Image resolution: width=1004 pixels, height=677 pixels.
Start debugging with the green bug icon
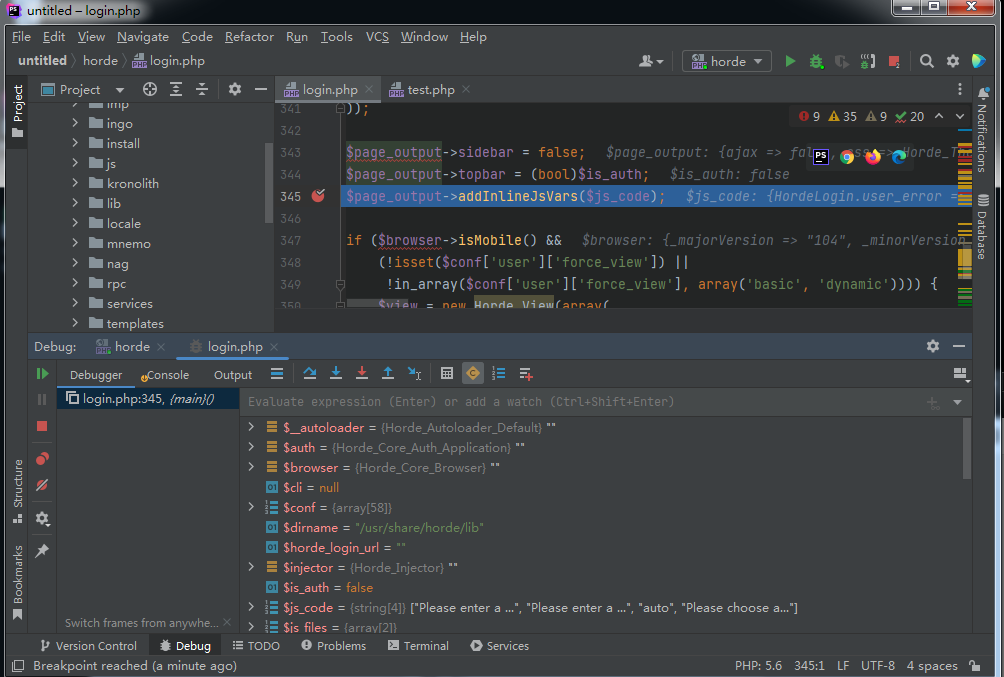coord(816,61)
